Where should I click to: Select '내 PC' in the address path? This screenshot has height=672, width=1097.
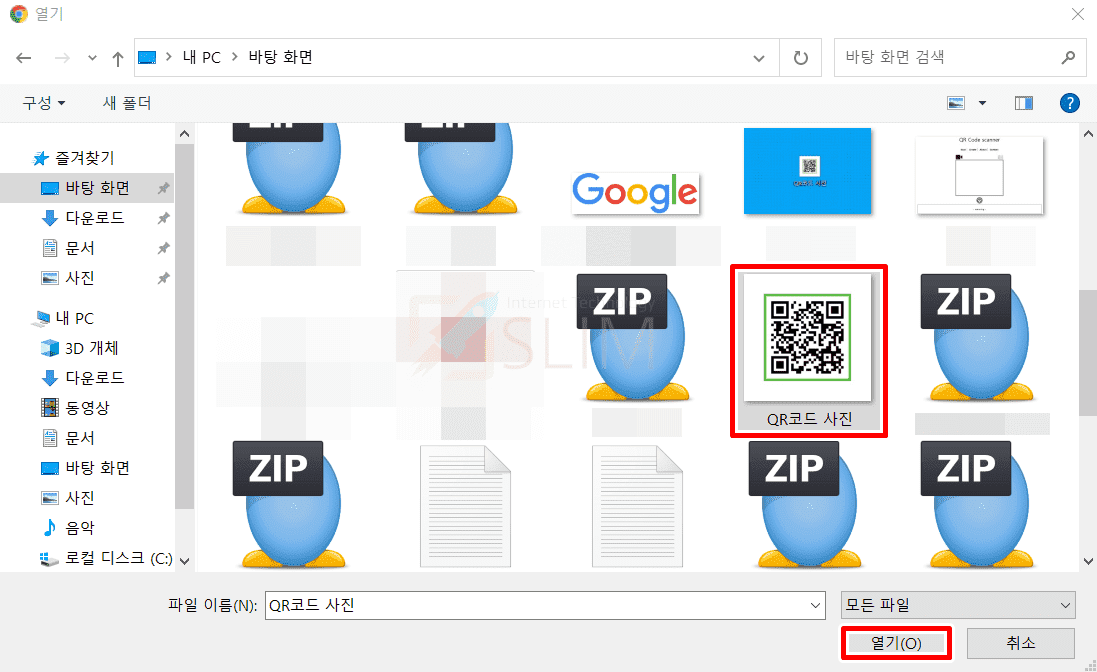[x=201, y=57]
